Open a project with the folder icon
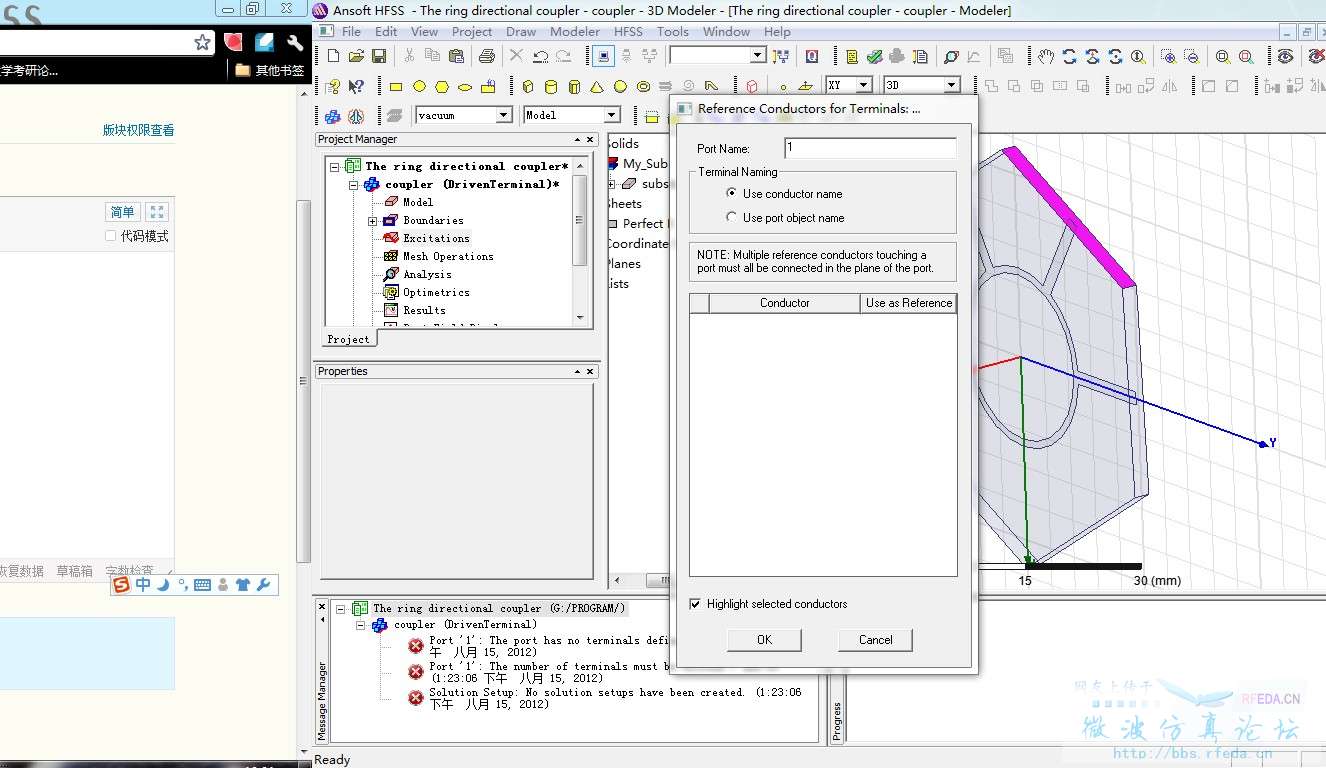This screenshot has width=1326, height=768. click(x=356, y=56)
